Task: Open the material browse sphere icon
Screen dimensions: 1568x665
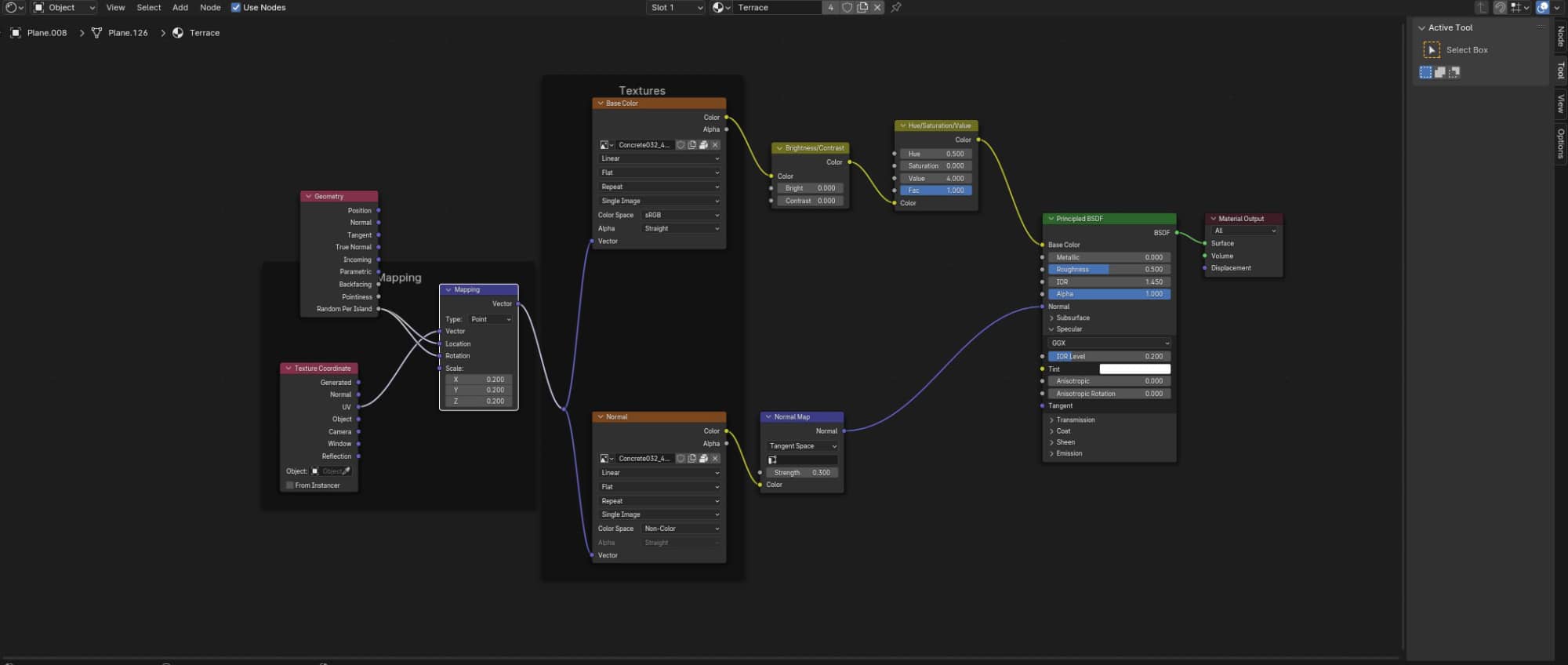Action: 721,7
